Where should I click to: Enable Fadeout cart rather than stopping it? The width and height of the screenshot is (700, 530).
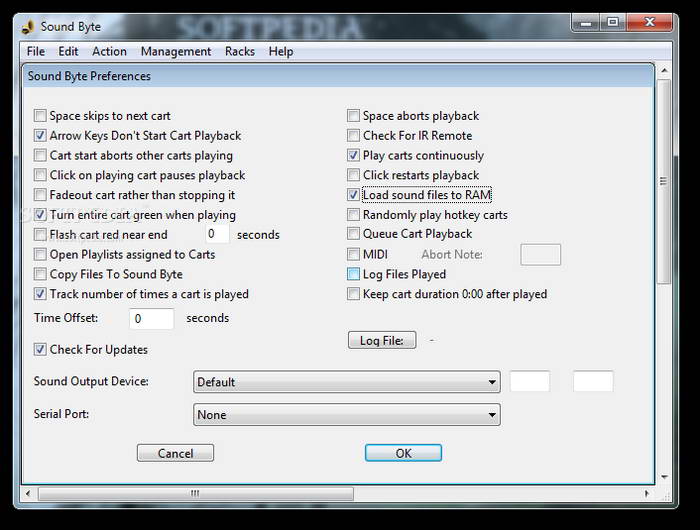coord(40,195)
